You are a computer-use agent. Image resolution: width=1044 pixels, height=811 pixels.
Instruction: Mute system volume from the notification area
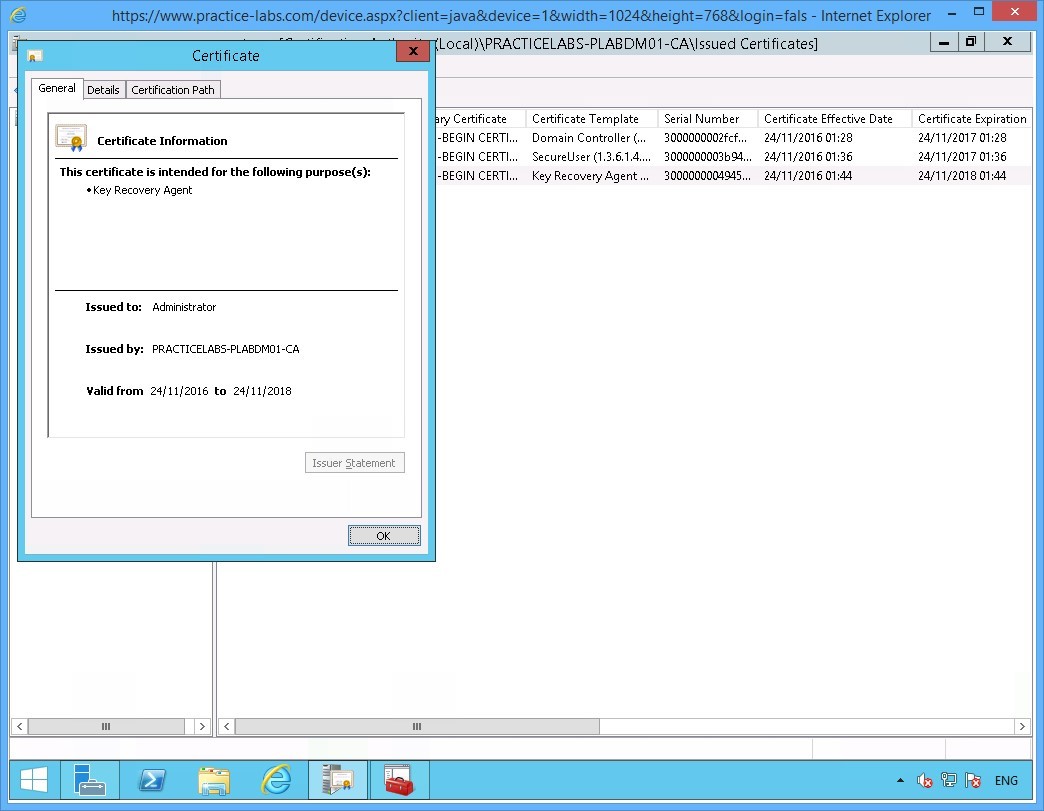coord(923,780)
